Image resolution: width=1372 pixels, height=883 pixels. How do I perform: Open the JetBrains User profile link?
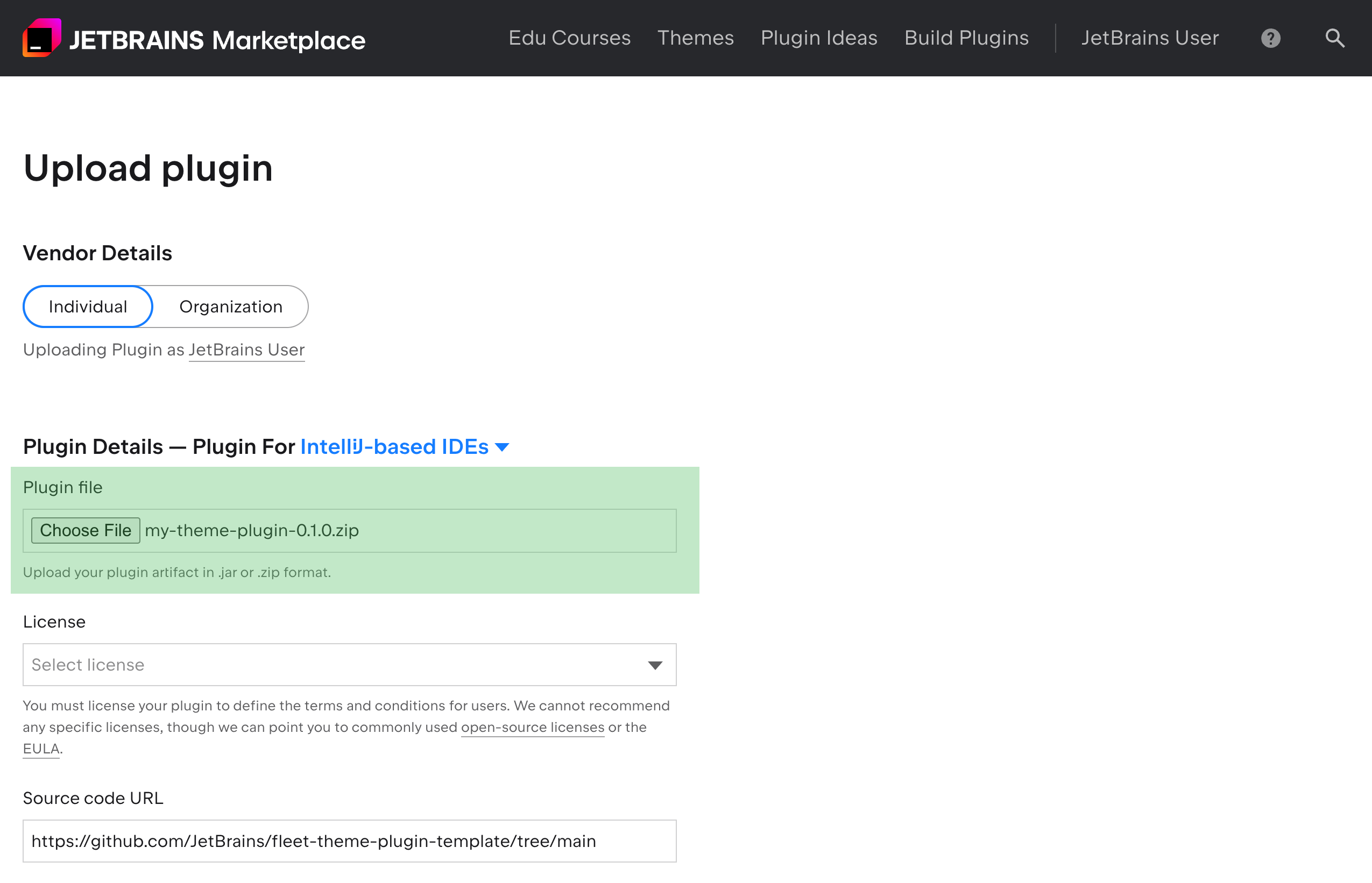pos(1150,38)
